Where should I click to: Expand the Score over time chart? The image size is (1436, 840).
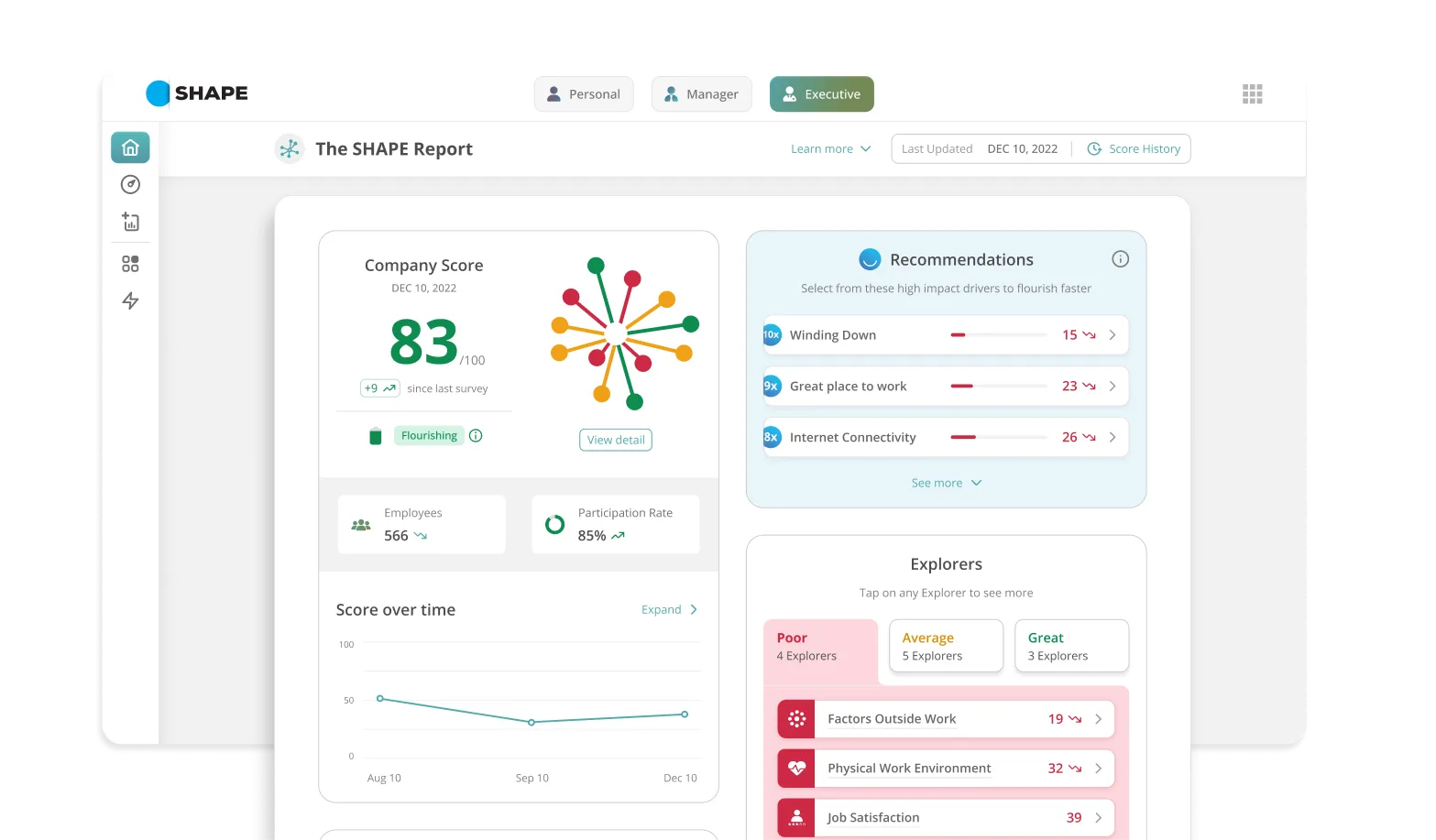tap(669, 610)
